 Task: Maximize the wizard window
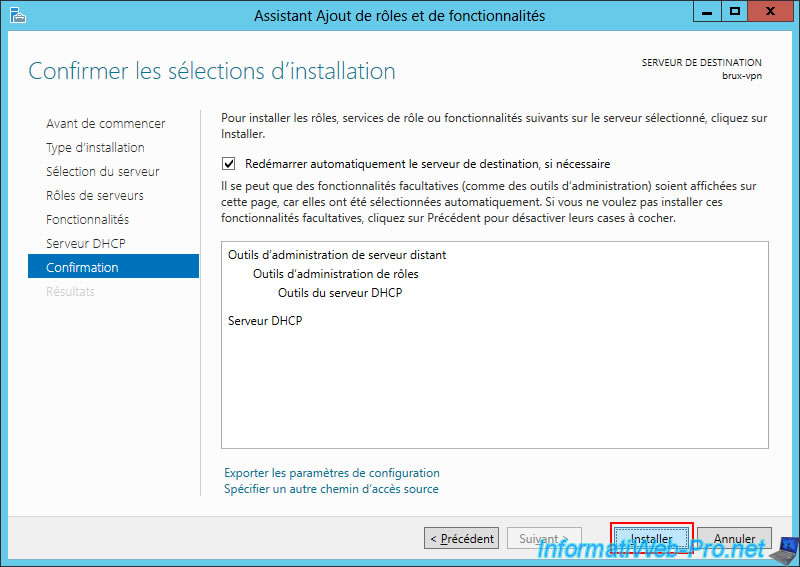pyautogui.click(x=735, y=13)
